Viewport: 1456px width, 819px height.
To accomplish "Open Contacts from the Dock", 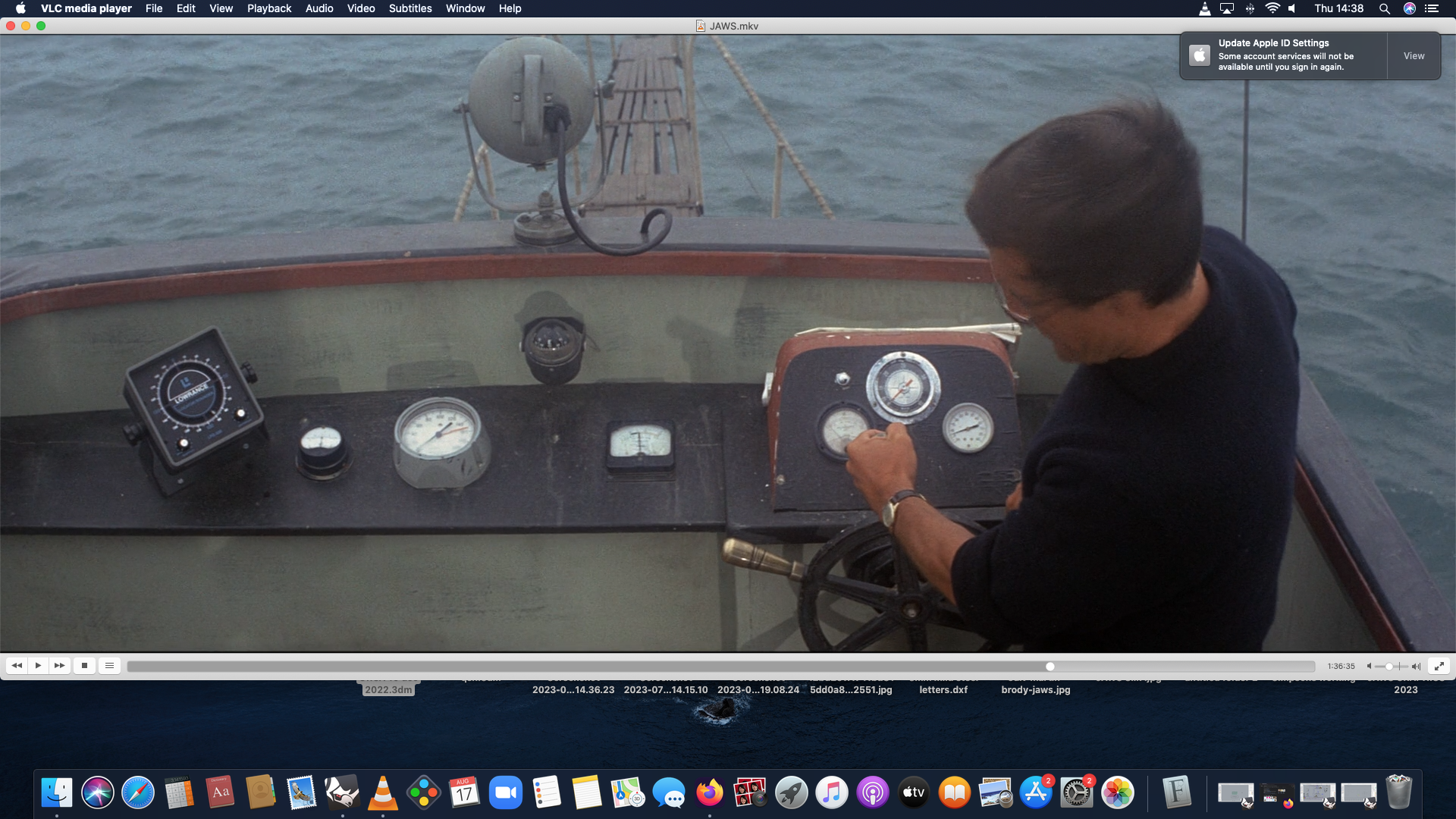I will tap(260, 793).
